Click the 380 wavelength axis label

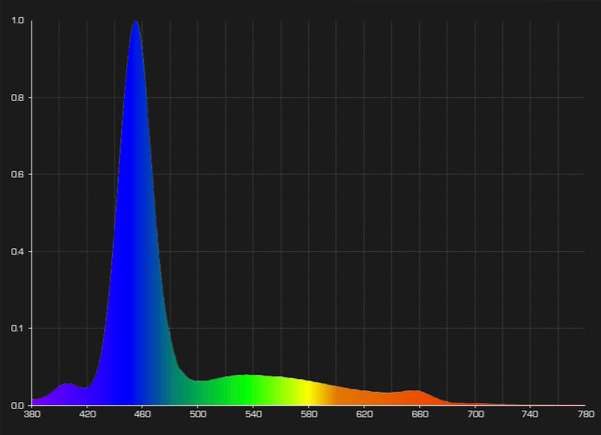[x=32, y=414]
